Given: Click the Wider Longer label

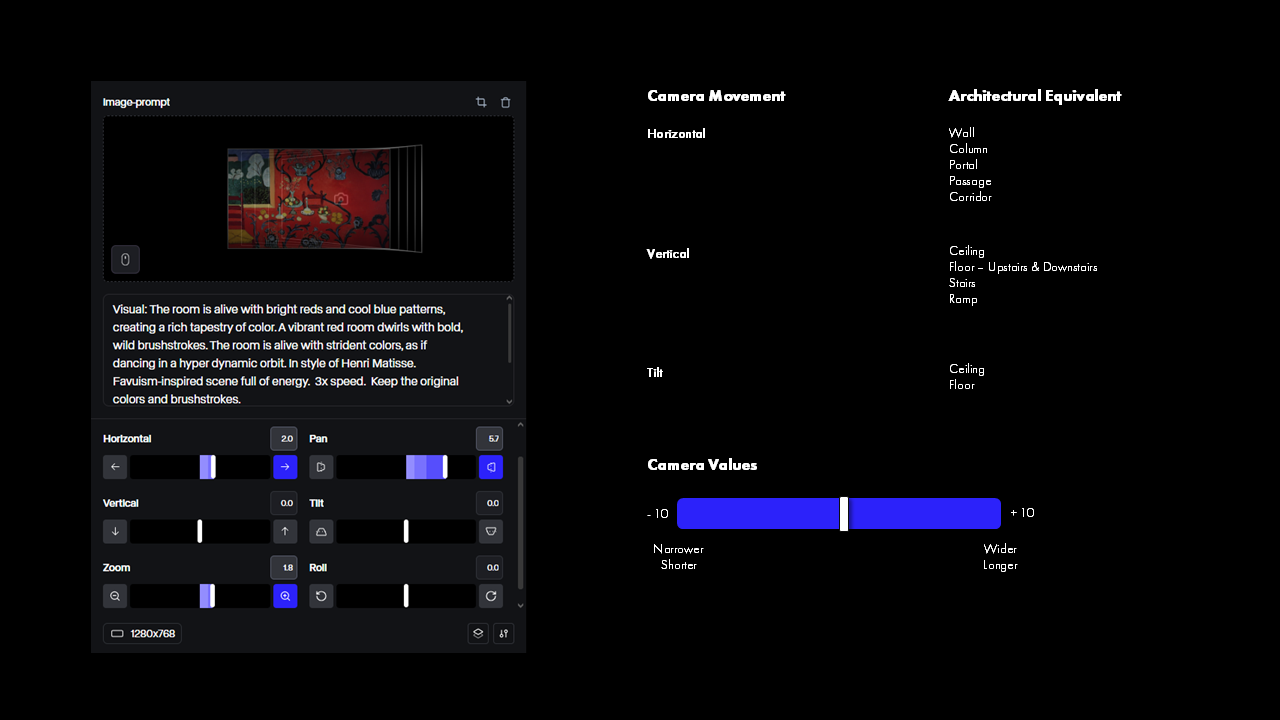Looking at the screenshot, I should click(x=1000, y=557).
